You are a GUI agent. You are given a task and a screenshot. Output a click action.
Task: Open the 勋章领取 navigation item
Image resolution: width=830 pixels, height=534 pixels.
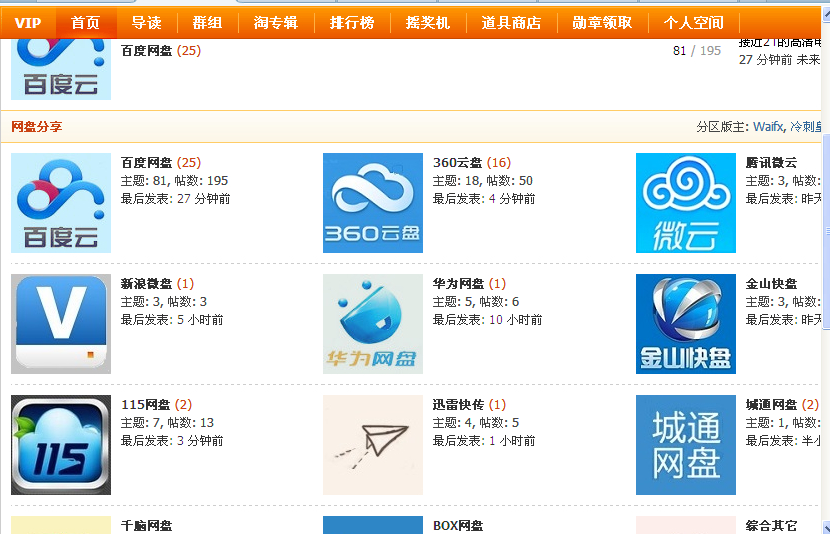(x=602, y=23)
